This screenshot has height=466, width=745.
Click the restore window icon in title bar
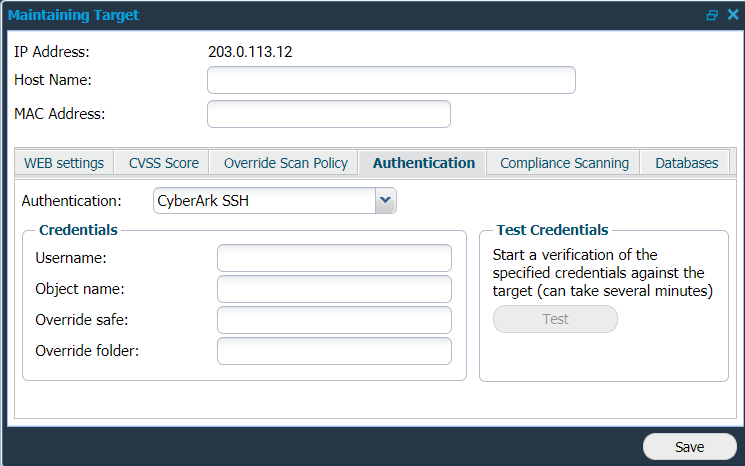(712, 15)
